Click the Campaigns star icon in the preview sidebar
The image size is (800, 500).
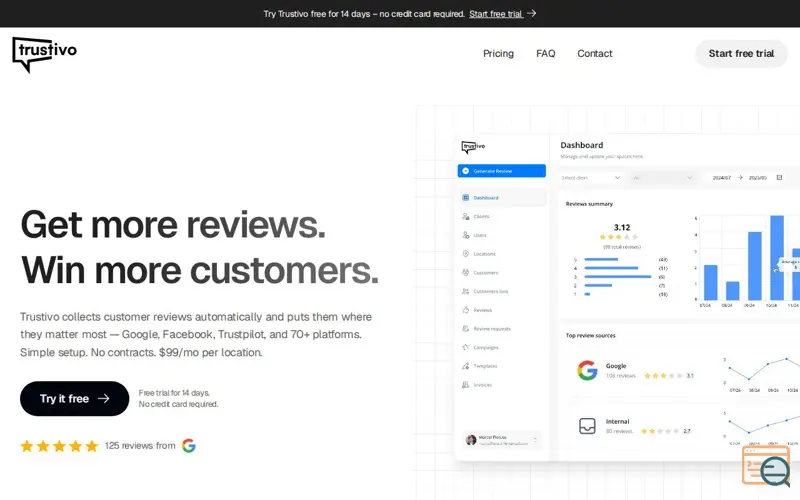click(x=465, y=347)
